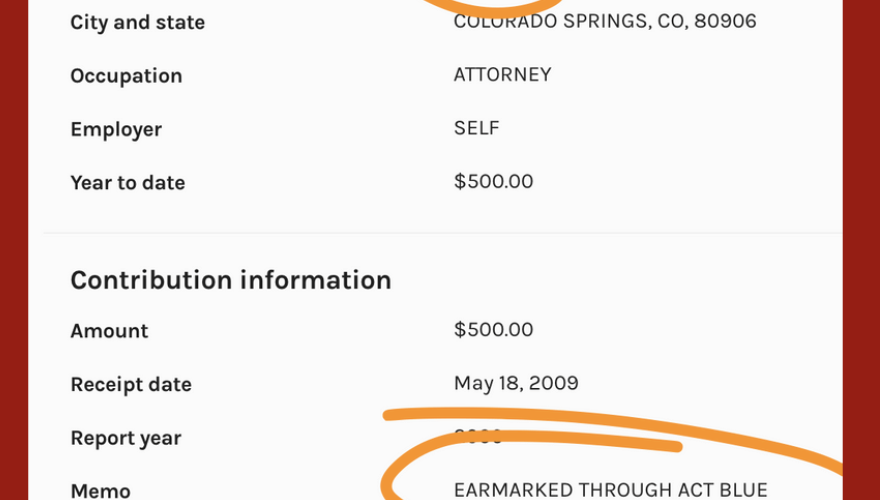Image resolution: width=880 pixels, height=500 pixels.
Task: Click the Amount field label
Action: pyautogui.click(x=109, y=331)
